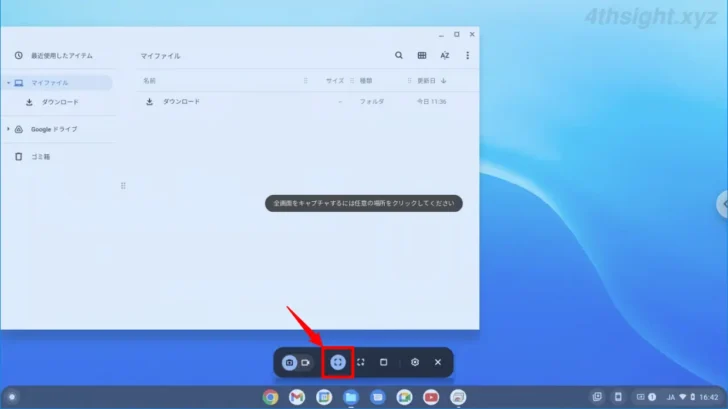Launch Google Meet from the shelf

pyautogui.click(x=404, y=397)
